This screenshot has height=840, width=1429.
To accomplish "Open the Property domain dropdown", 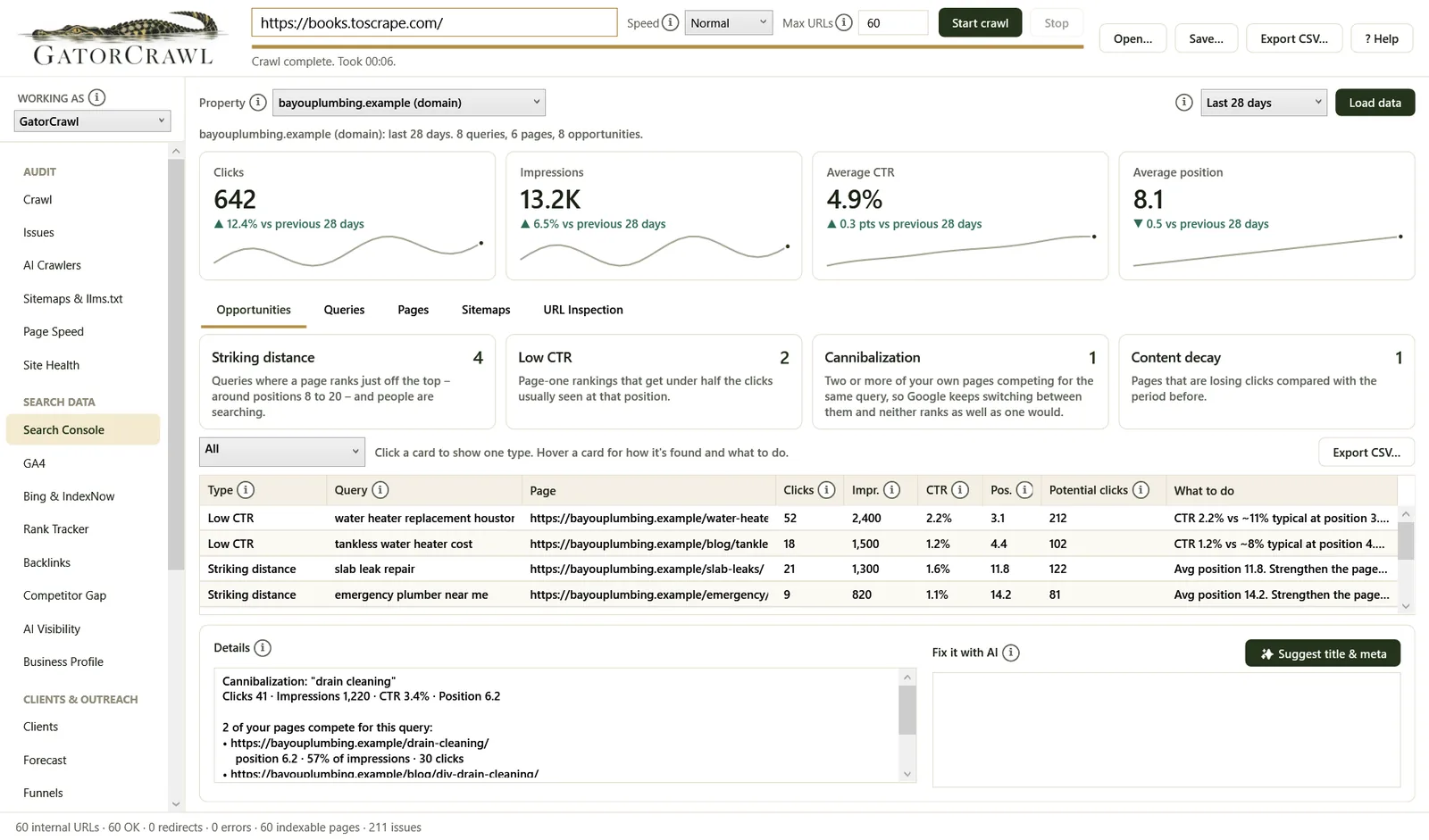I will (x=408, y=103).
